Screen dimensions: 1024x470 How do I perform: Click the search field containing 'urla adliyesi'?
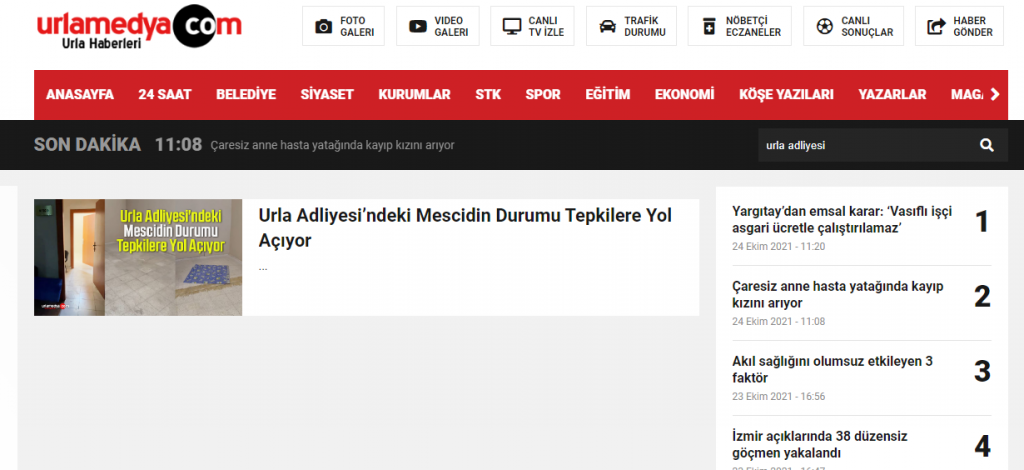coord(860,145)
